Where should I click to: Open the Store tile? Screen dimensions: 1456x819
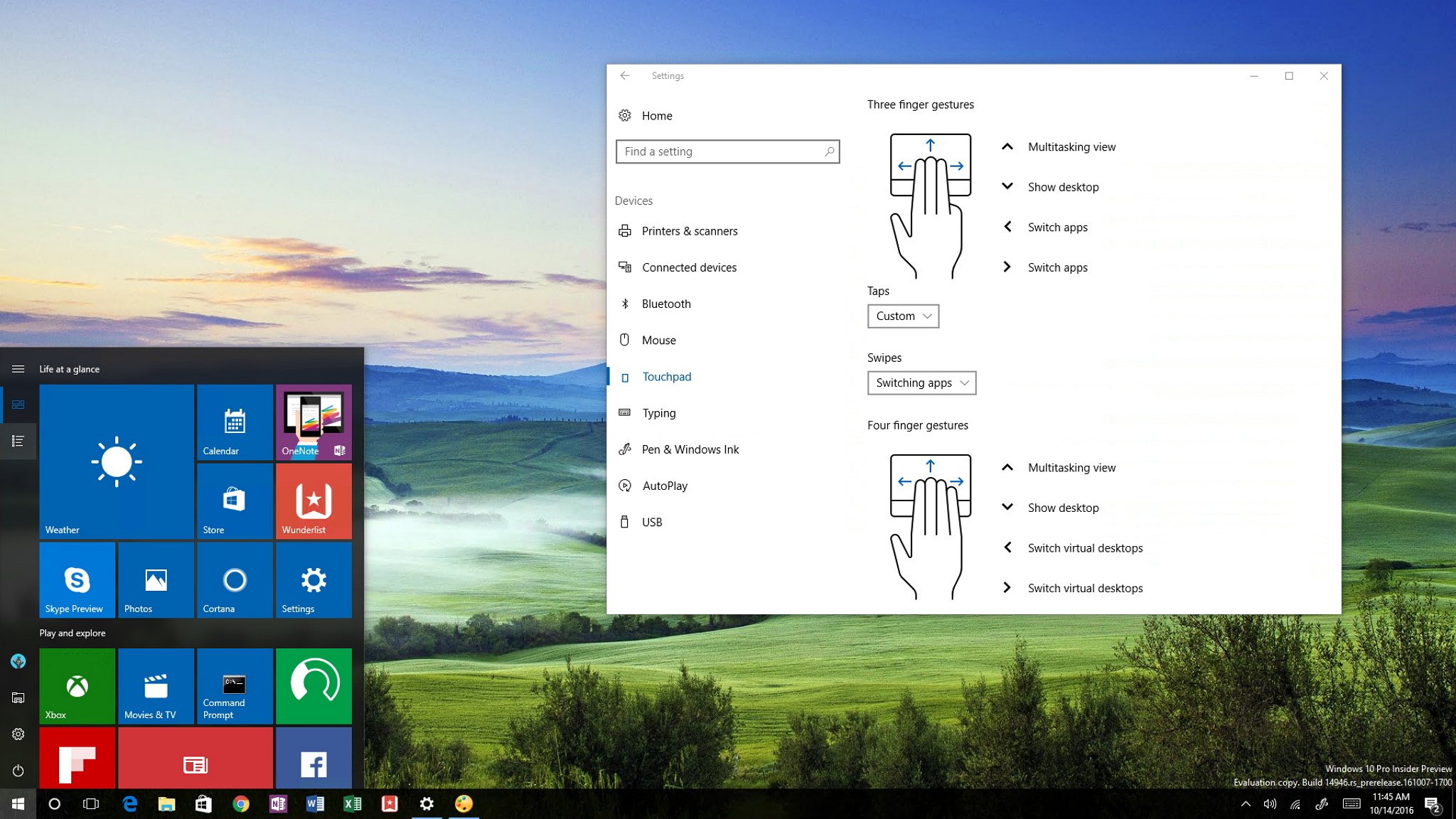235,501
